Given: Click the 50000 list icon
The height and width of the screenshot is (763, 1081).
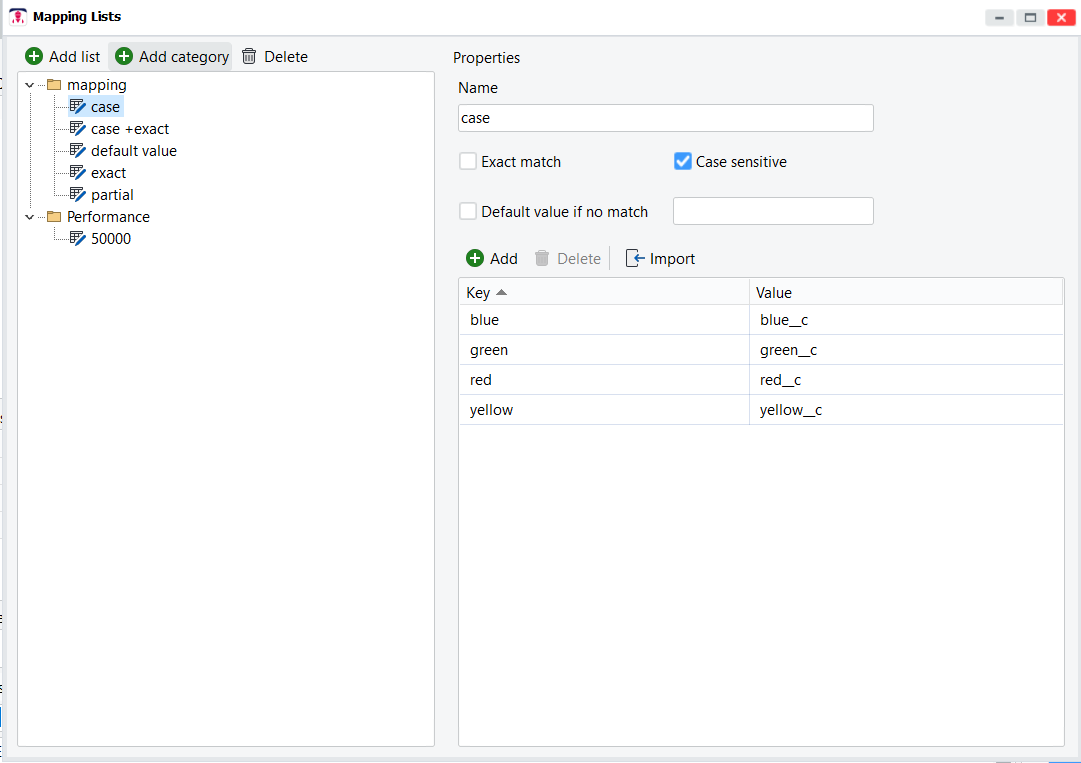Looking at the screenshot, I should tap(77, 239).
